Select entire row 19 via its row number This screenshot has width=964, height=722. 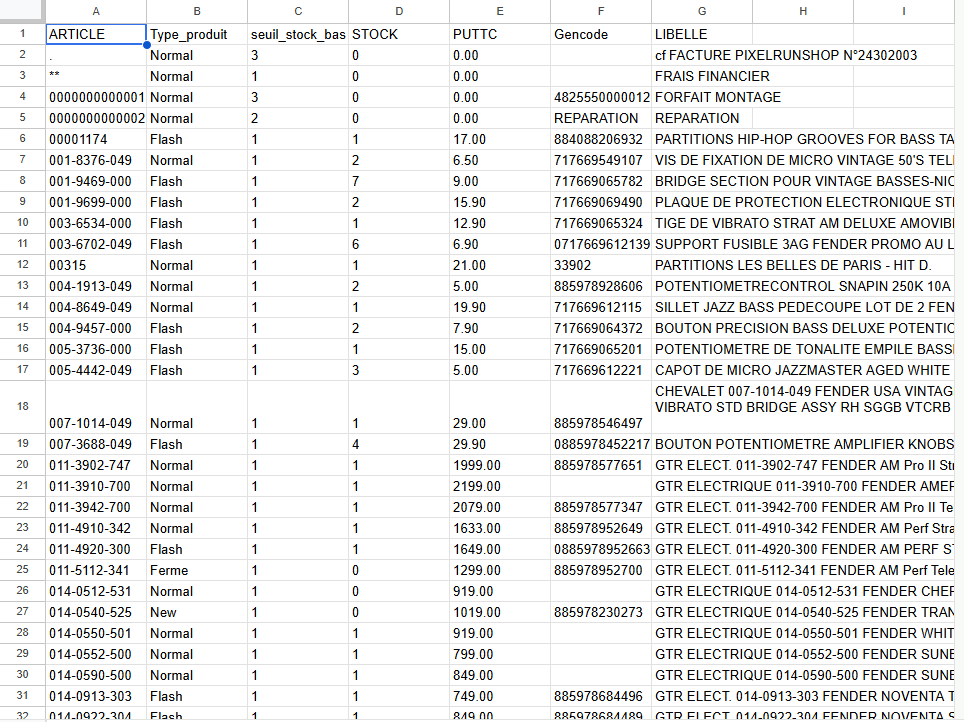coord(21,444)
